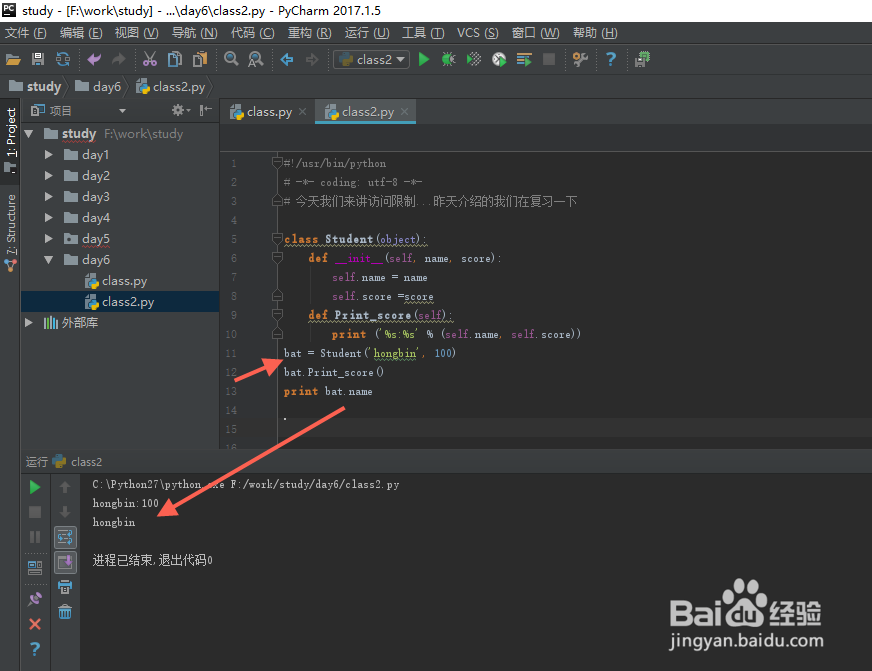Select class.py in the project tree

[116, 281]
